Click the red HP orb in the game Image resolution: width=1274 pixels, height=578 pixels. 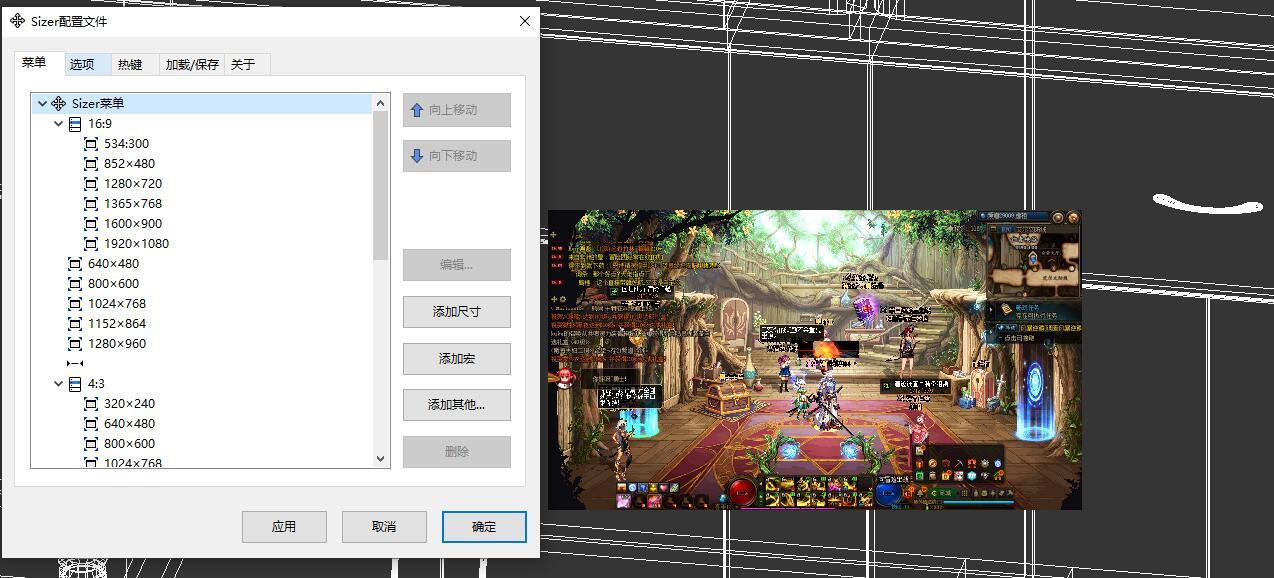pyautogui.click(x=742, y=491)
